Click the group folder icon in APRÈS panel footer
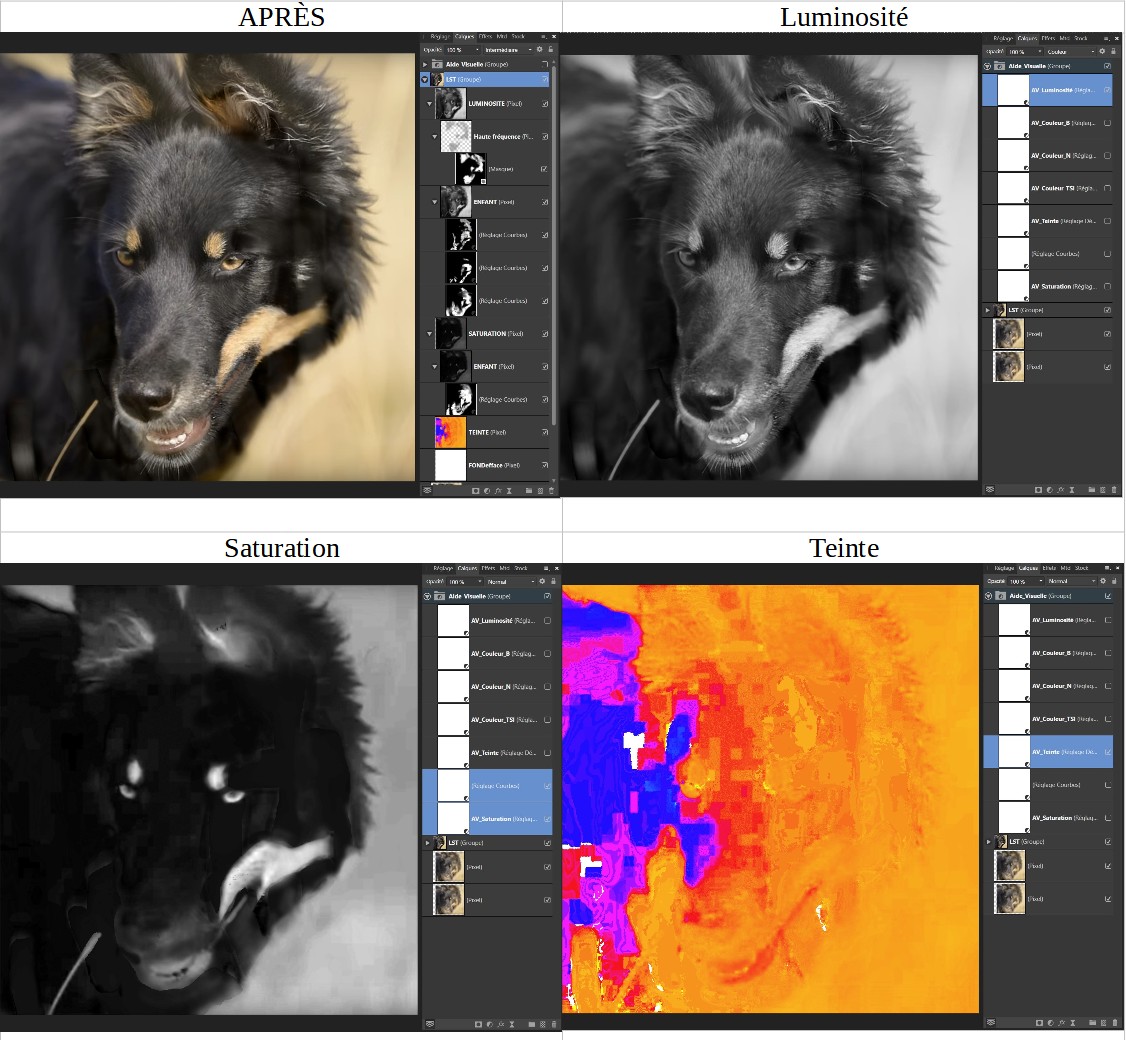 [x=529, y=491]
